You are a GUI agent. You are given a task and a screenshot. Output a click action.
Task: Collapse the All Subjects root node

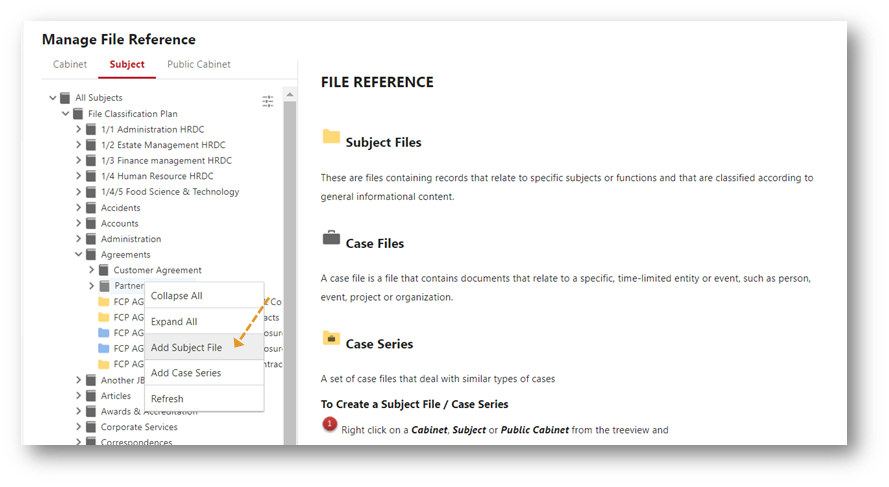[53, 98]
